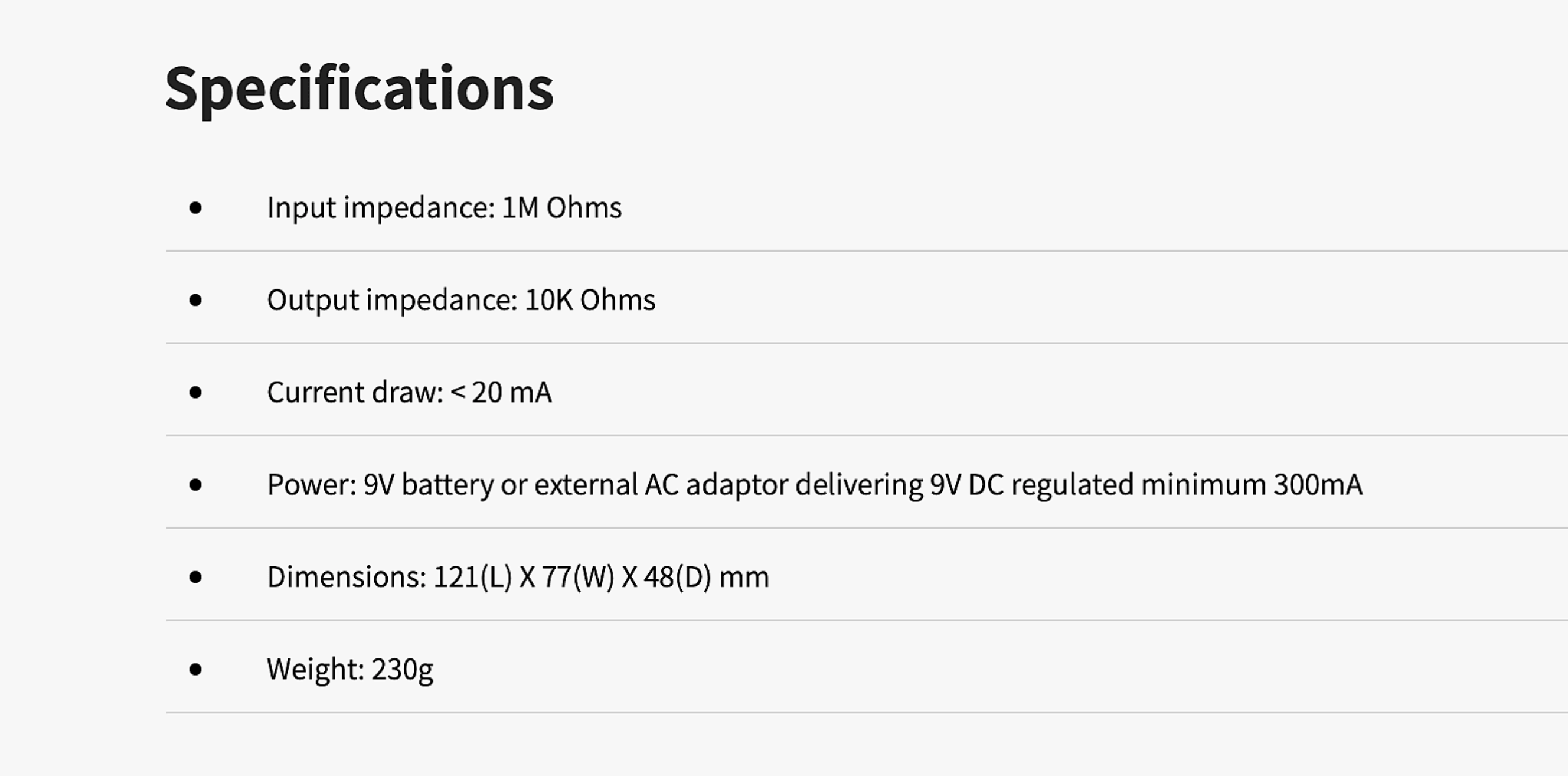Click the '10K Ohms' value
The height and width of the screenshot is (776, 1568).
[590, 300]
